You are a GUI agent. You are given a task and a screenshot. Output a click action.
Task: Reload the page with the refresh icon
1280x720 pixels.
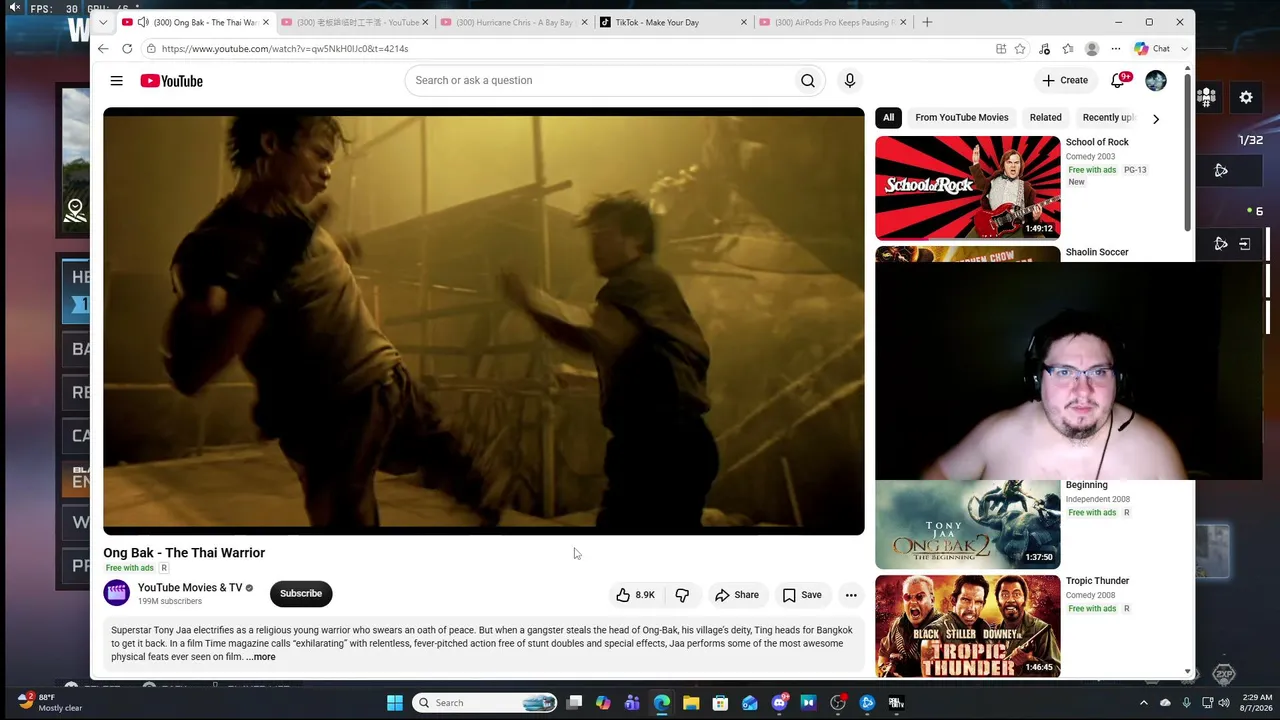(127, 48)
